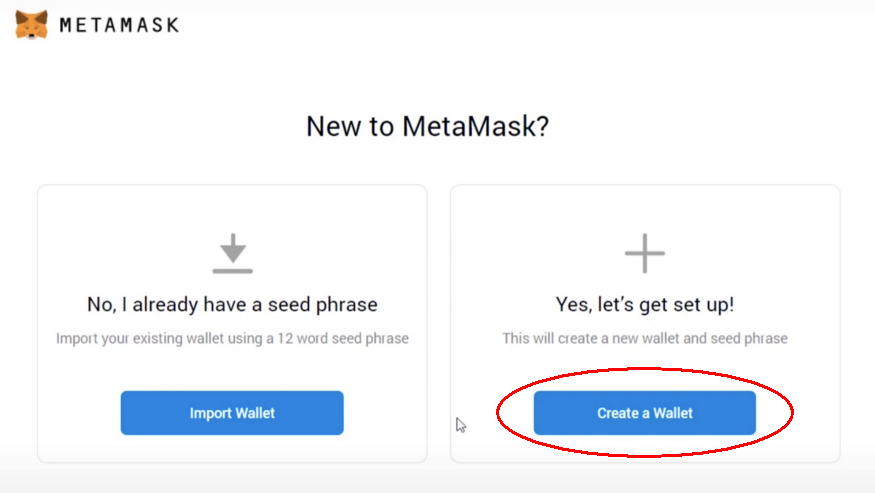The image size is (875, 493).
Task: Click the import download arrow icon
Action: [232, 247]
